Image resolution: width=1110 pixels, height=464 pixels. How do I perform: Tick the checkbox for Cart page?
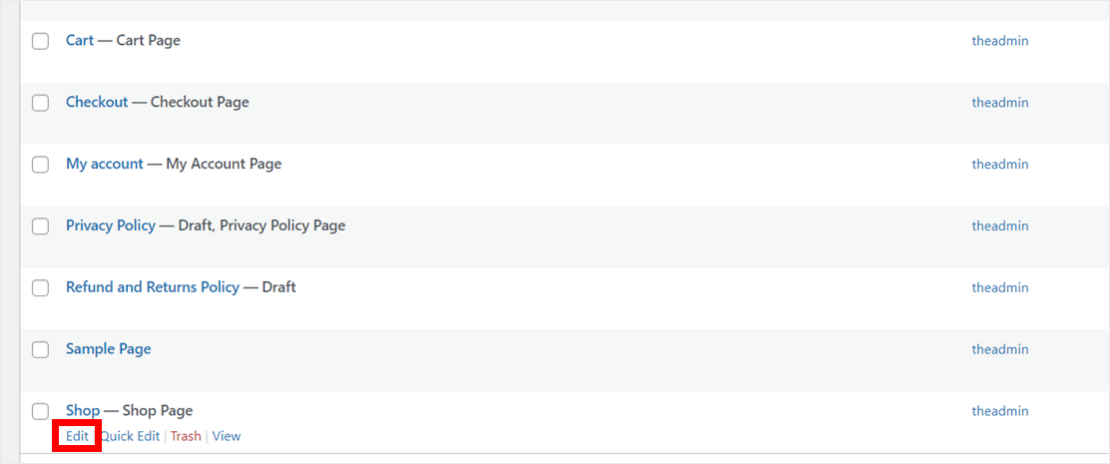[x=40, y=41]
